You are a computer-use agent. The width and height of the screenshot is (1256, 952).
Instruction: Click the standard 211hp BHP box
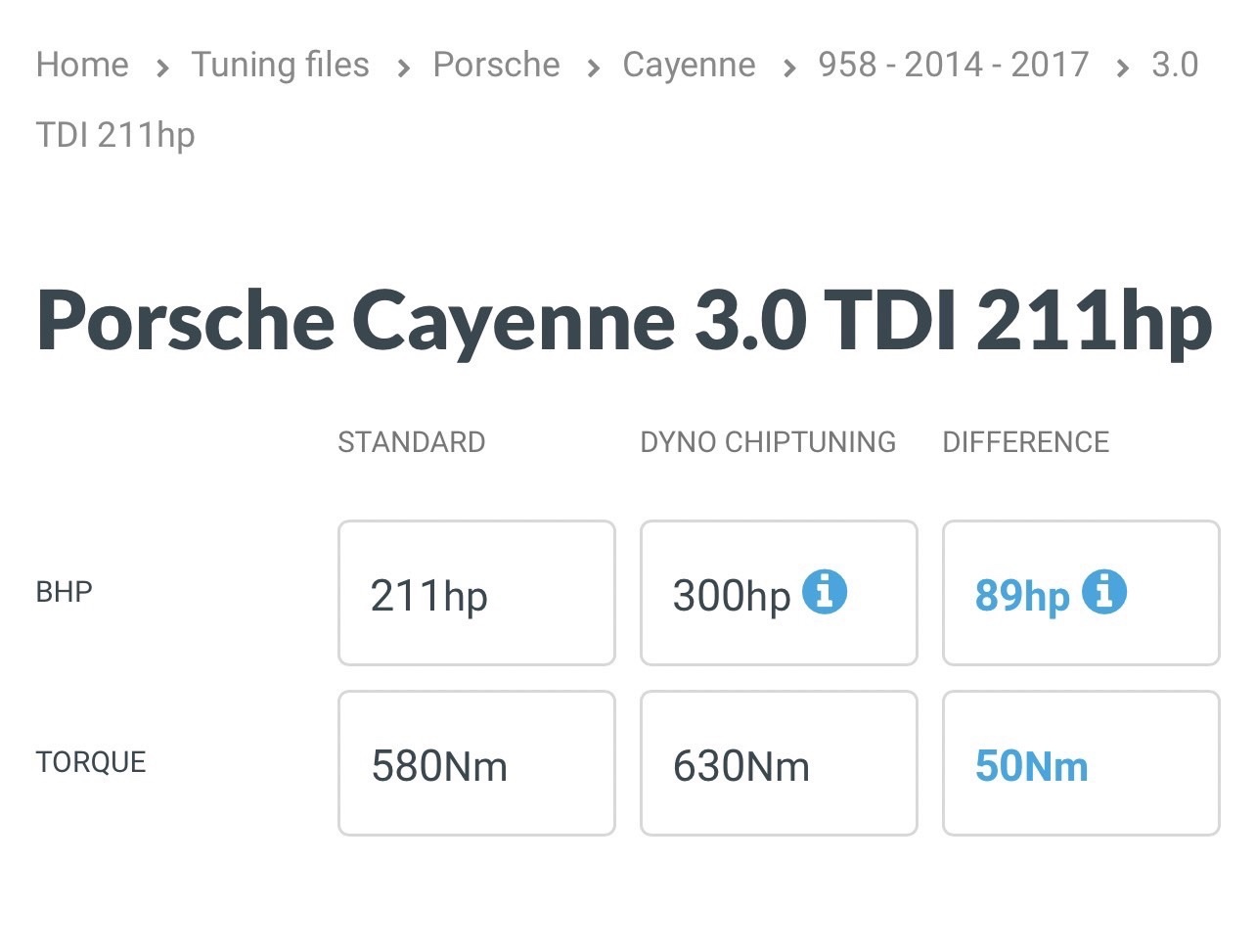pos(476,594)
